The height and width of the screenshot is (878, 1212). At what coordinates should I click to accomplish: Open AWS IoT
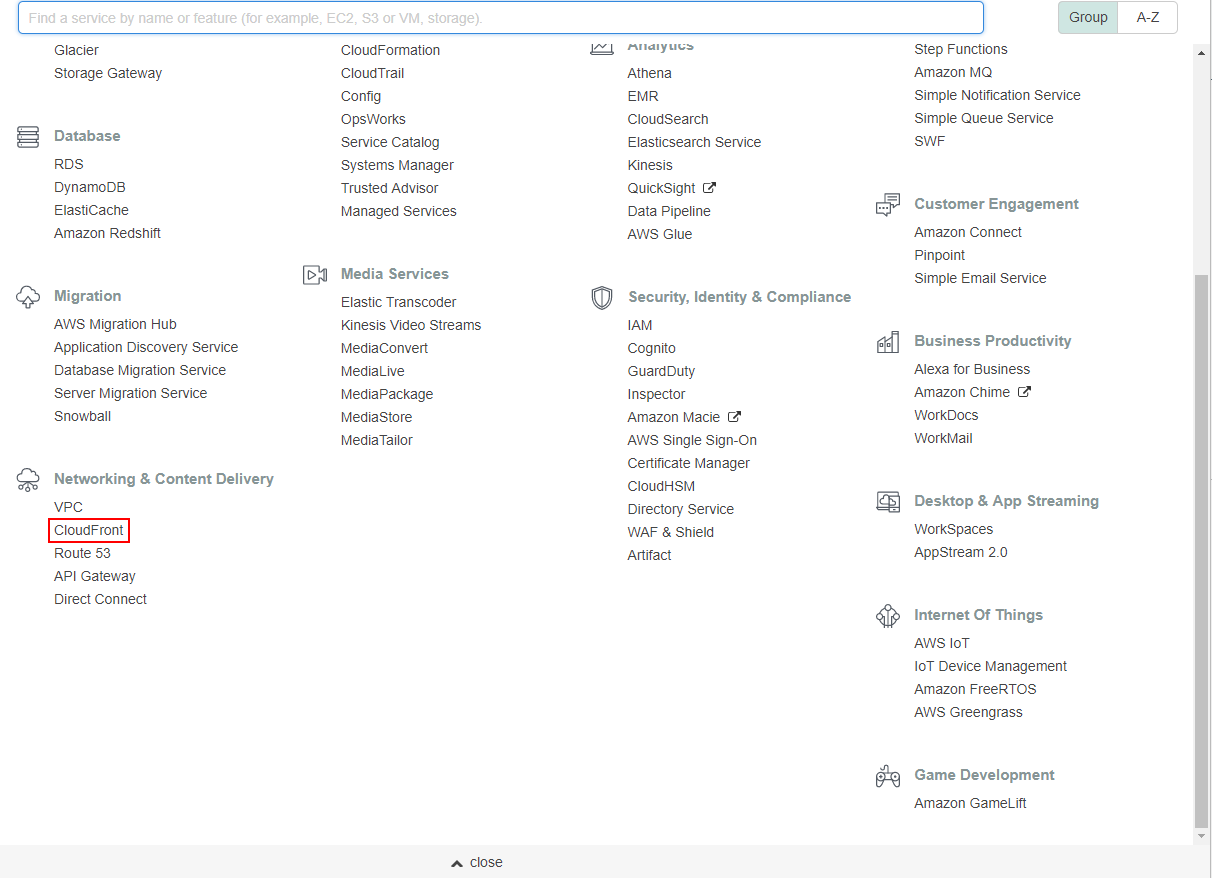pyautogui.click(x=942, y=643)
